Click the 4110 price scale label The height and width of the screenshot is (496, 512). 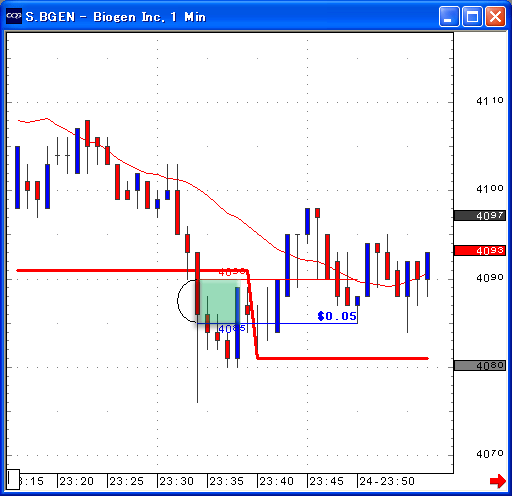(490, 101)
